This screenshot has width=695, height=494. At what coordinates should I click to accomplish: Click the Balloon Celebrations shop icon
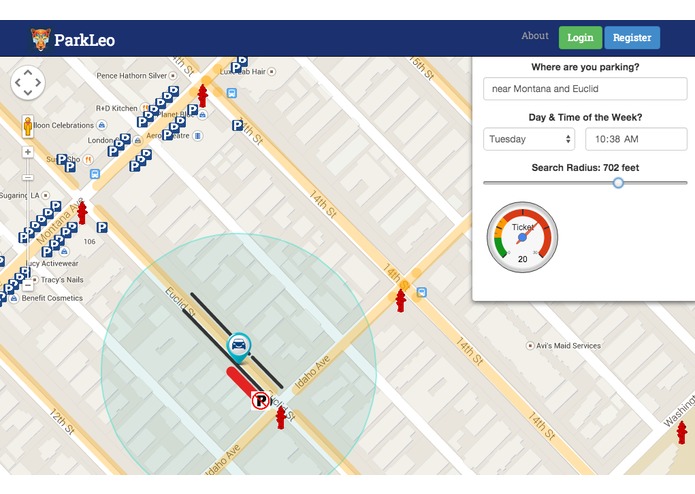102,125
